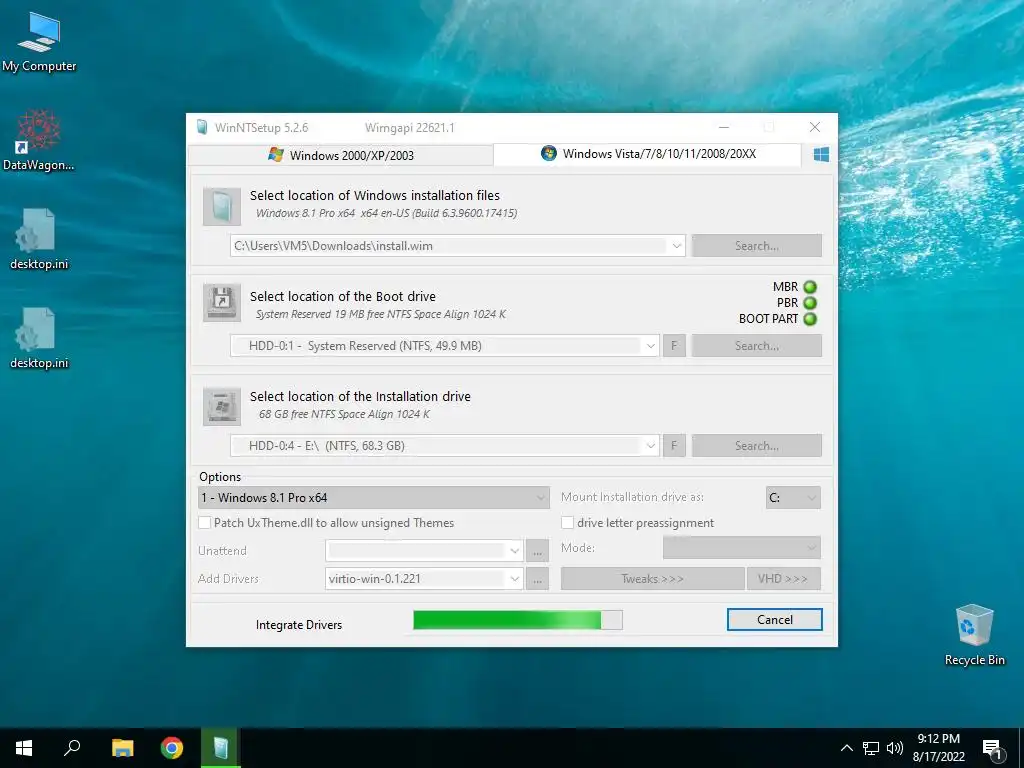Toggle drive letter preassignment checkbox
Screen dimensions: 1024x768
point(568,522)
